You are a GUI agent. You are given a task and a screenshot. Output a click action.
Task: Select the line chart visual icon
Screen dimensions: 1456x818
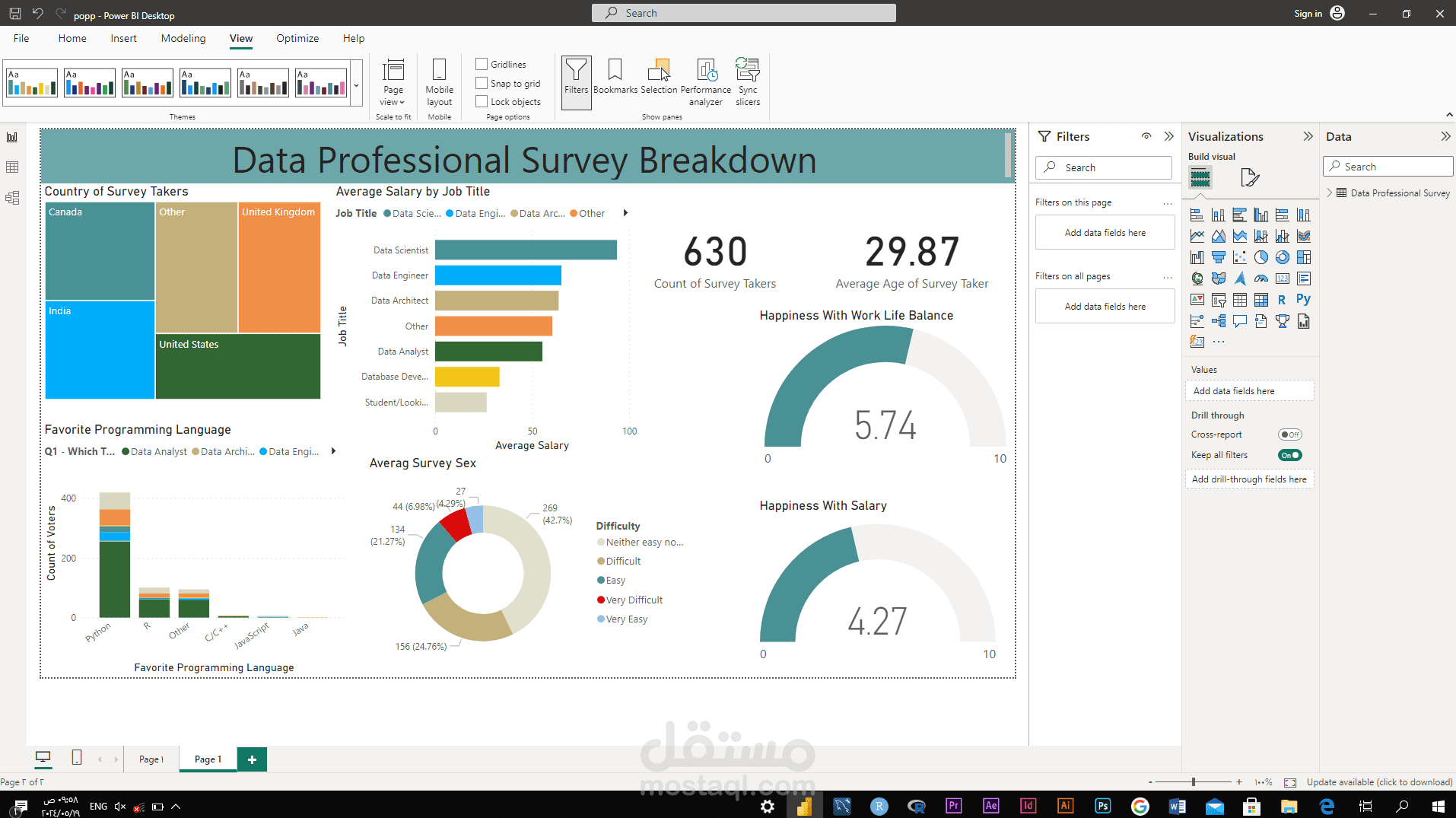tap(1197, 237)
